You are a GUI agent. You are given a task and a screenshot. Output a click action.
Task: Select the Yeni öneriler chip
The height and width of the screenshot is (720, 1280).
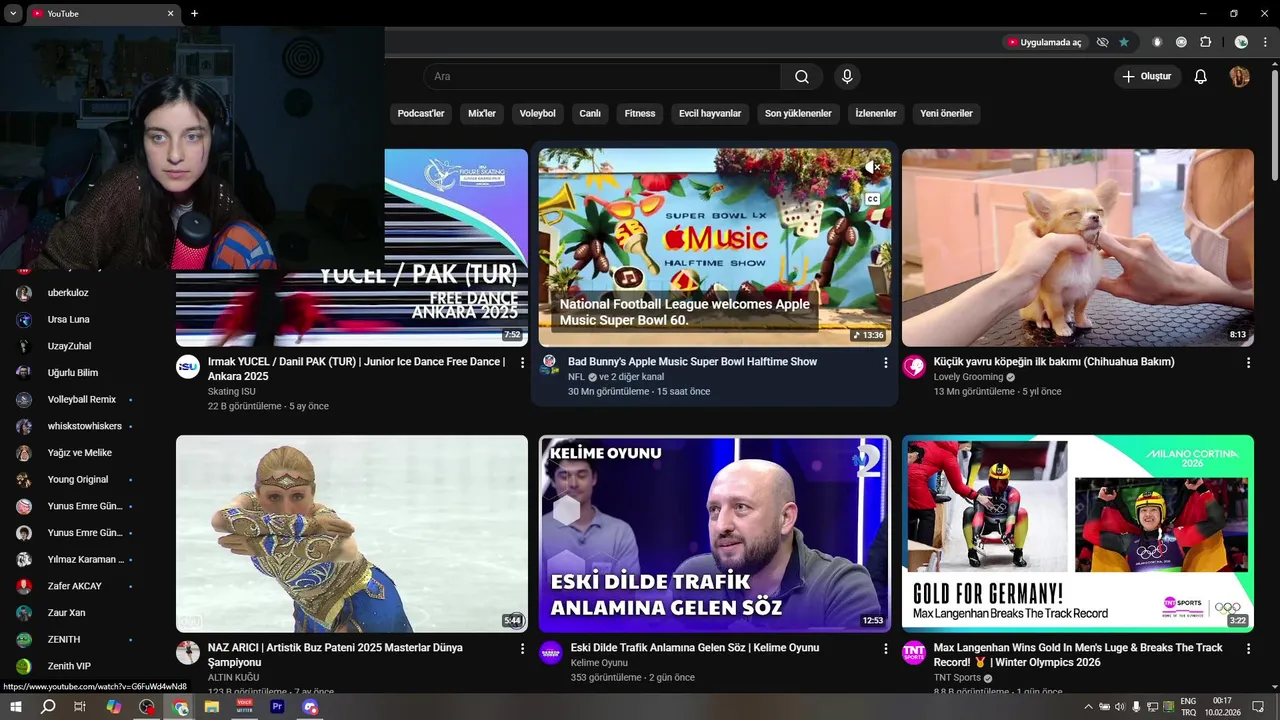coord(946,114)
